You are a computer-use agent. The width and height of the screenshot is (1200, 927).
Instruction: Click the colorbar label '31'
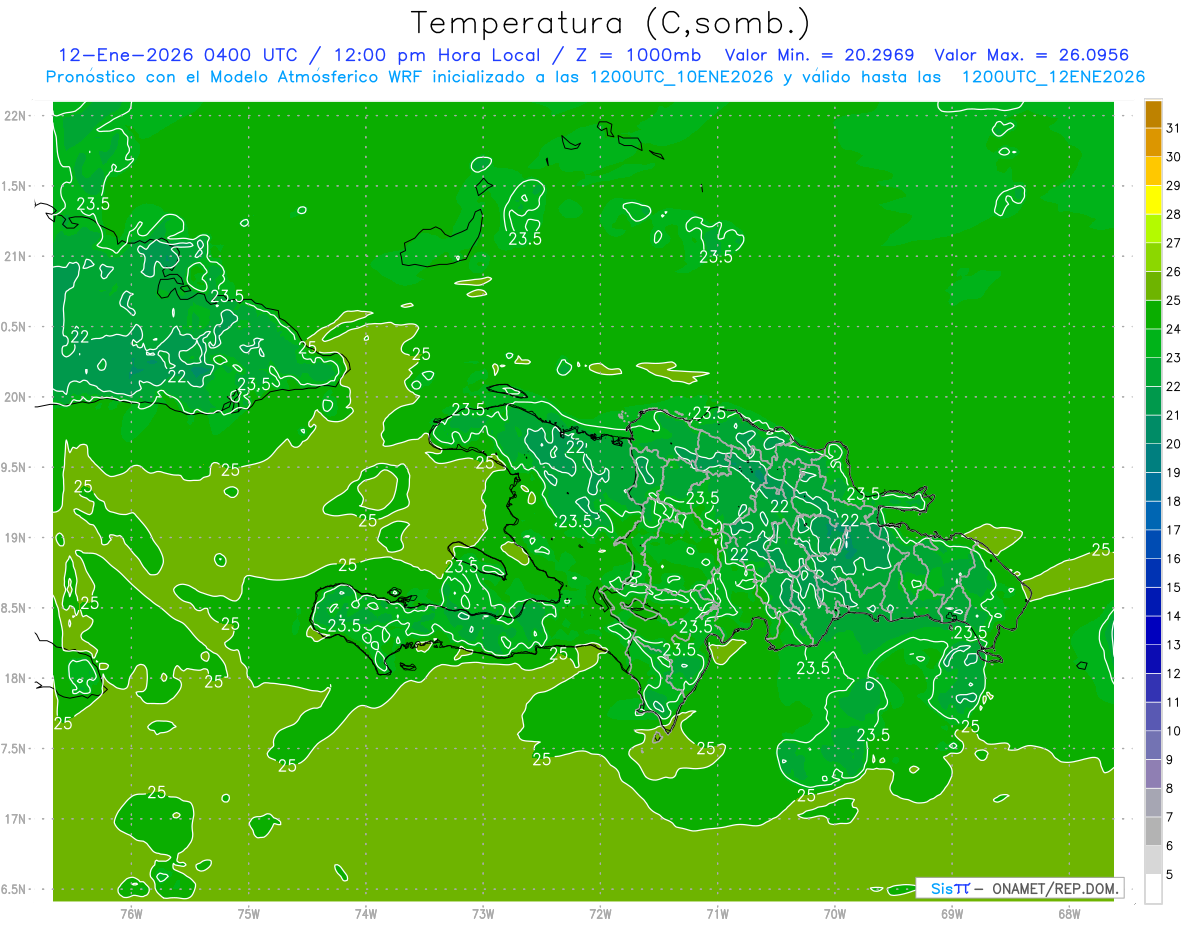click(x=1174, y=128)
